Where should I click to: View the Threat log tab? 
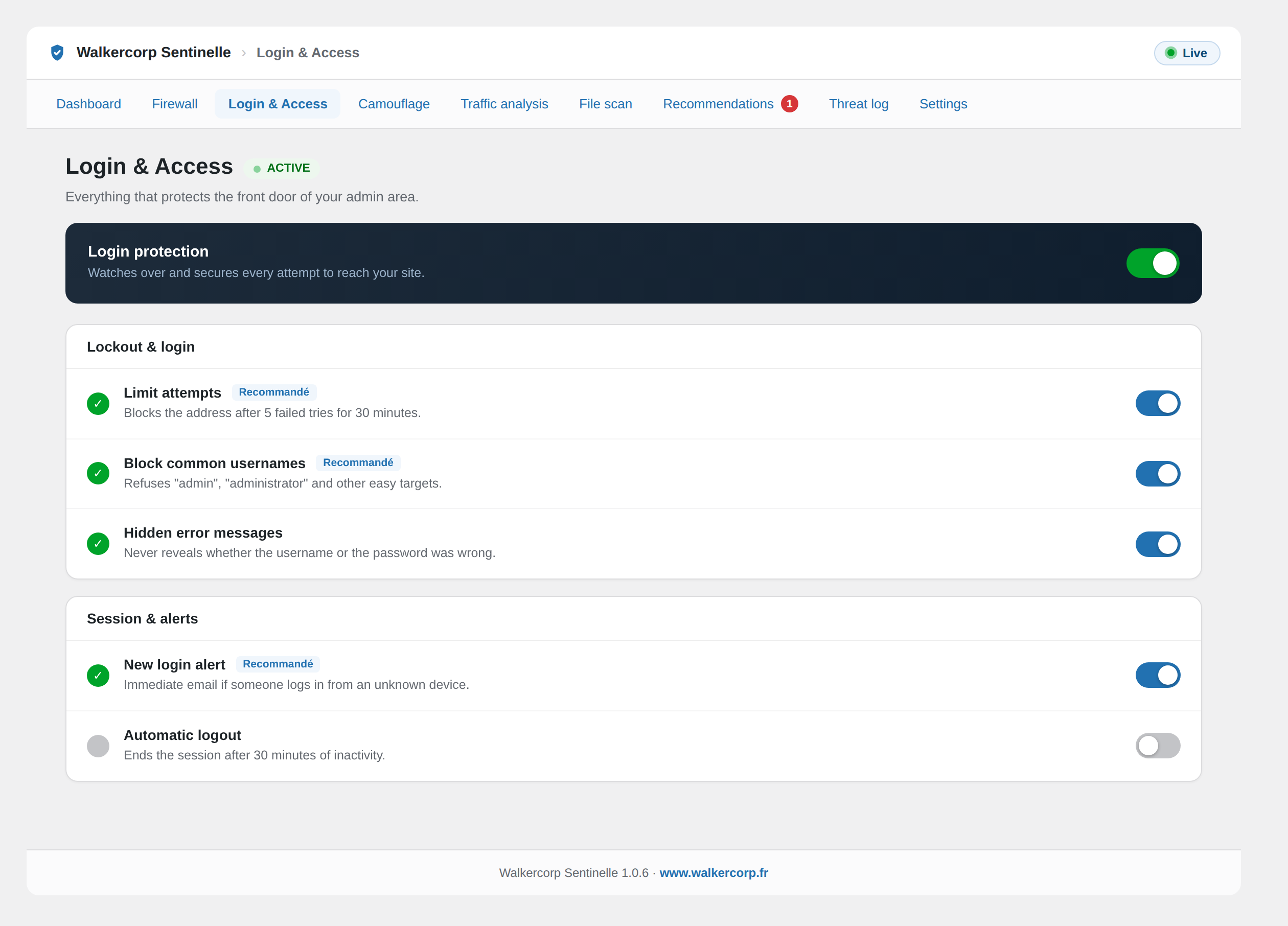859,104
